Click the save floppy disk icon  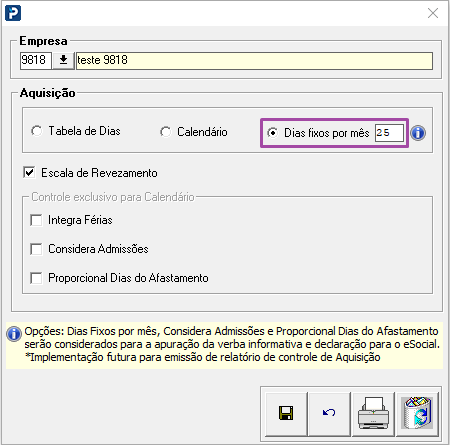(x=286, y=413)
